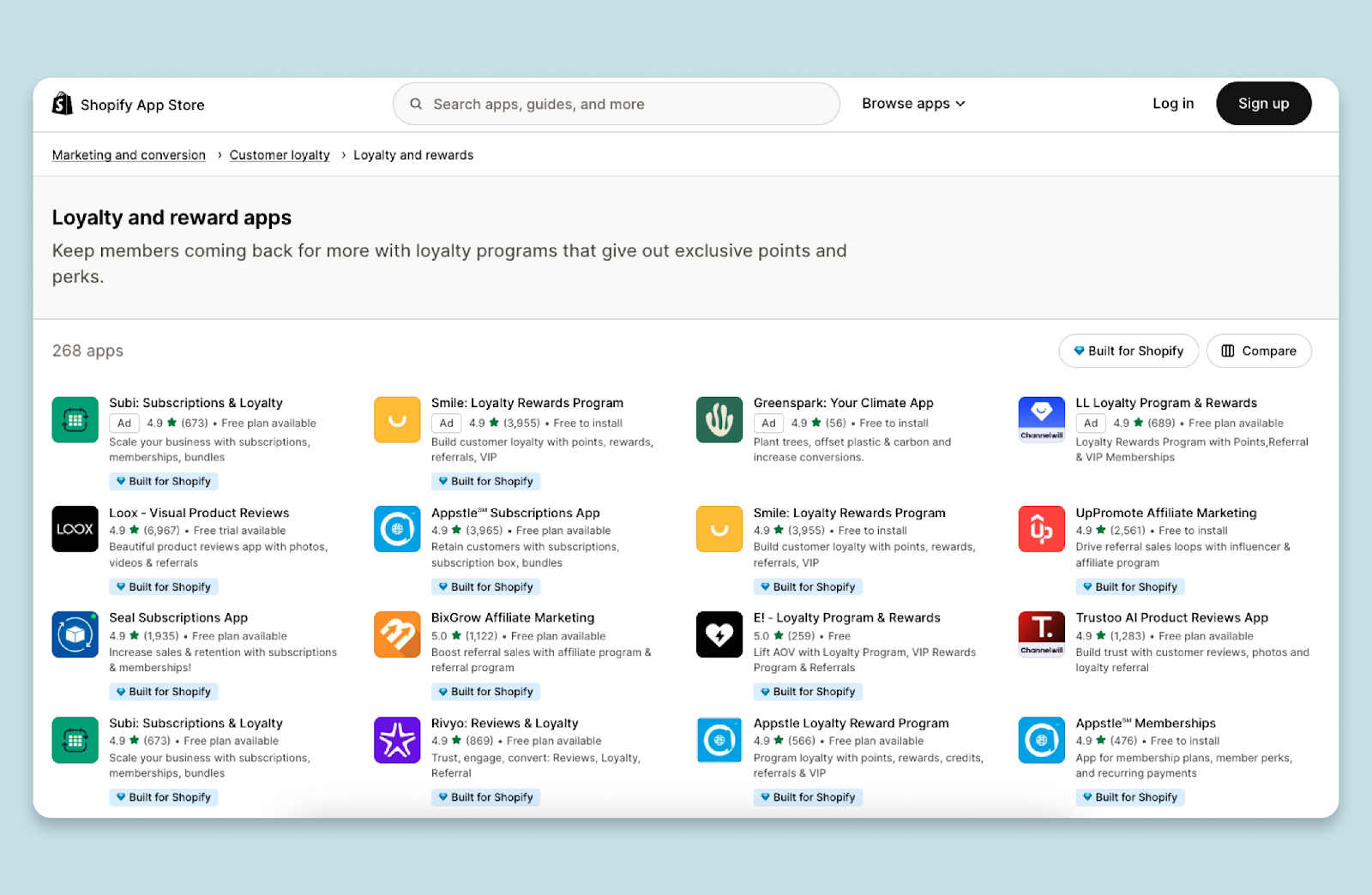1372x895 pixels.
Task: Click the Log in link
Action: [x=1173, y=104]
